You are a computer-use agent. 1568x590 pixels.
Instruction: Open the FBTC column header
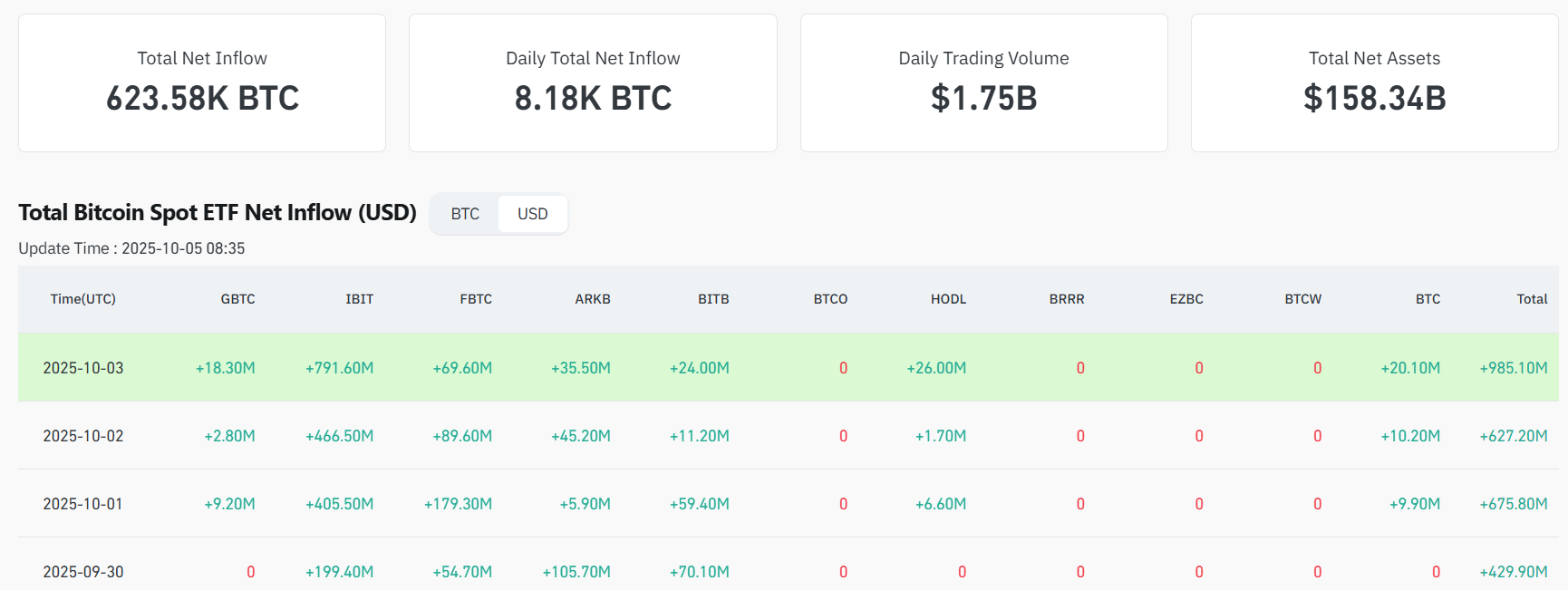coord(476,299)
